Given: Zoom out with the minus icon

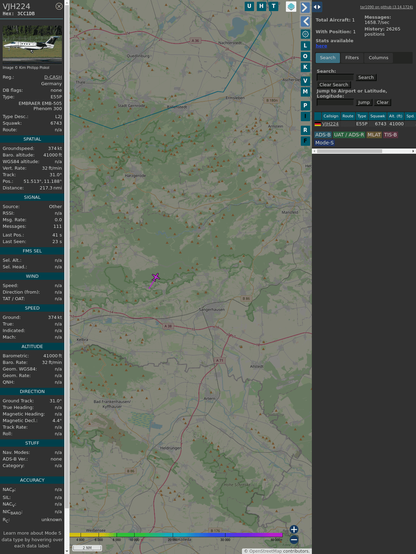Looking at the screenshot, I should pos(294,540).
